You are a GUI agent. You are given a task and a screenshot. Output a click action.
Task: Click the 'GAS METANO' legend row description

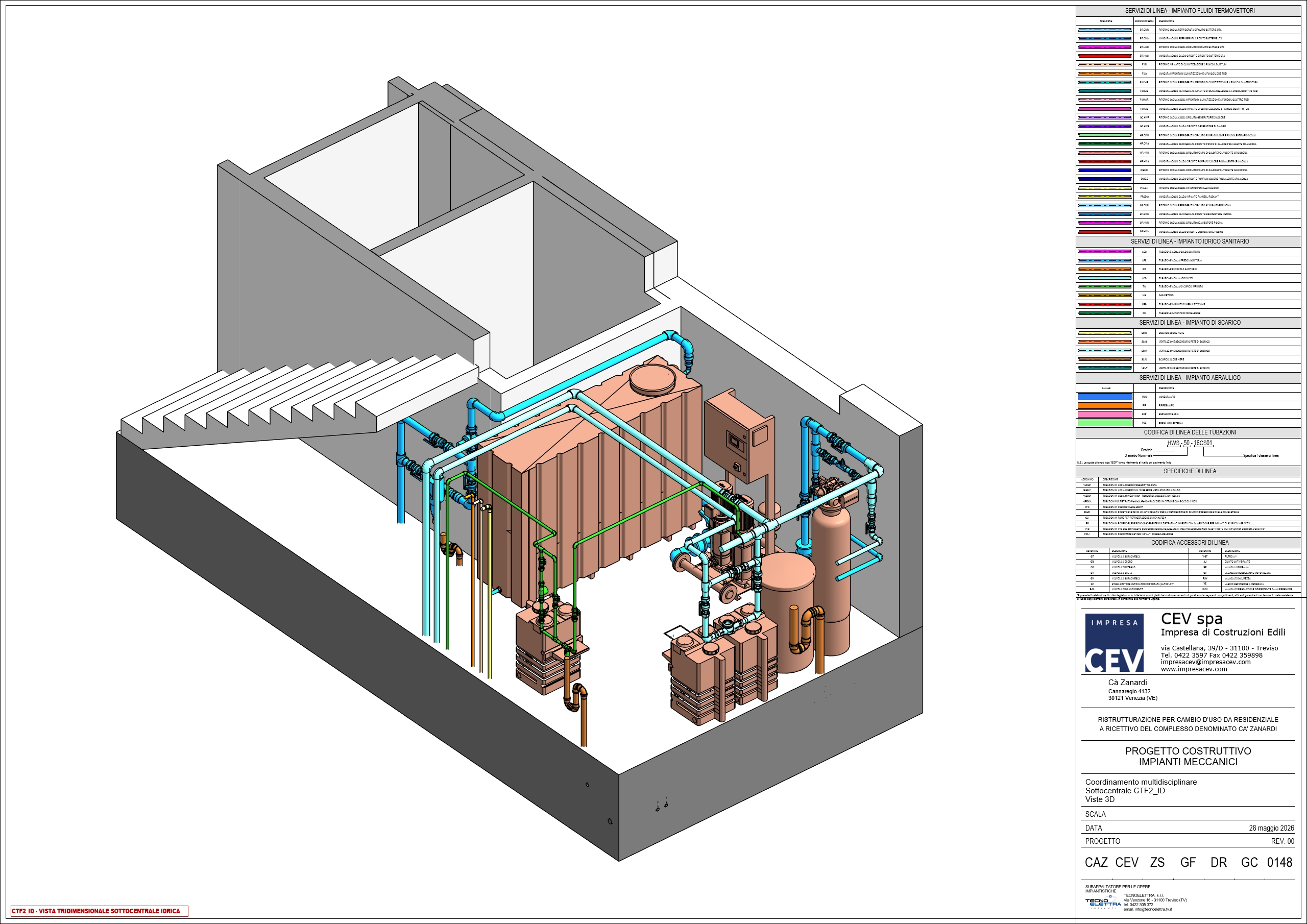1166,296
